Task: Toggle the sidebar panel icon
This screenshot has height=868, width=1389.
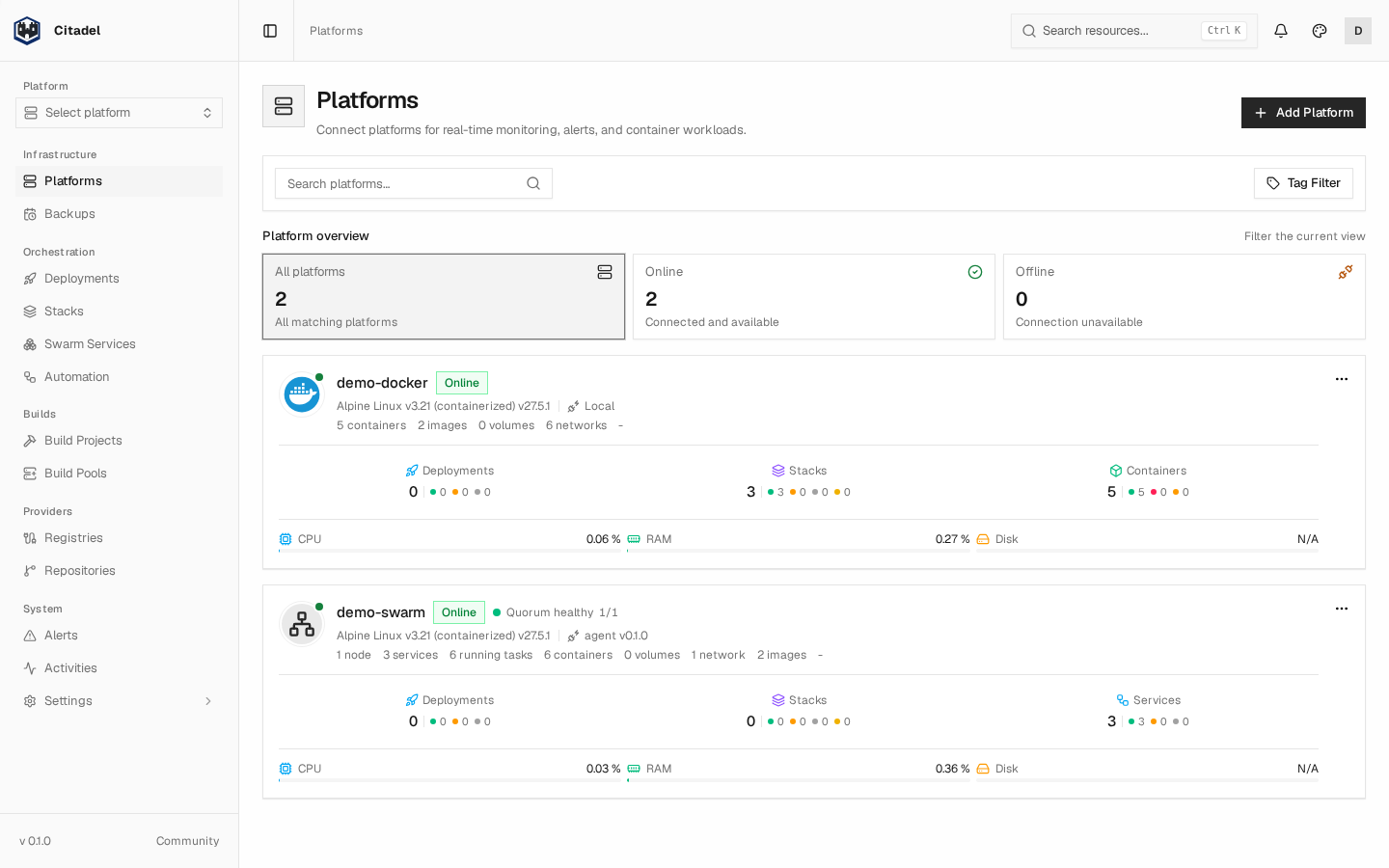Action: tap(270, 31)
